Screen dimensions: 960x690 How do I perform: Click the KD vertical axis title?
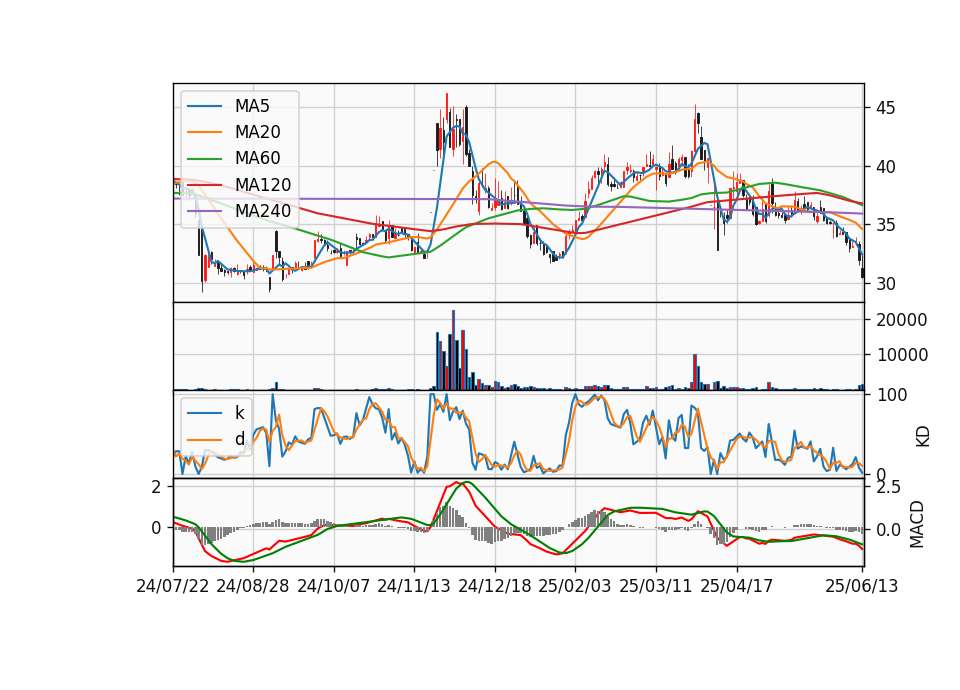tap(922, 437)
